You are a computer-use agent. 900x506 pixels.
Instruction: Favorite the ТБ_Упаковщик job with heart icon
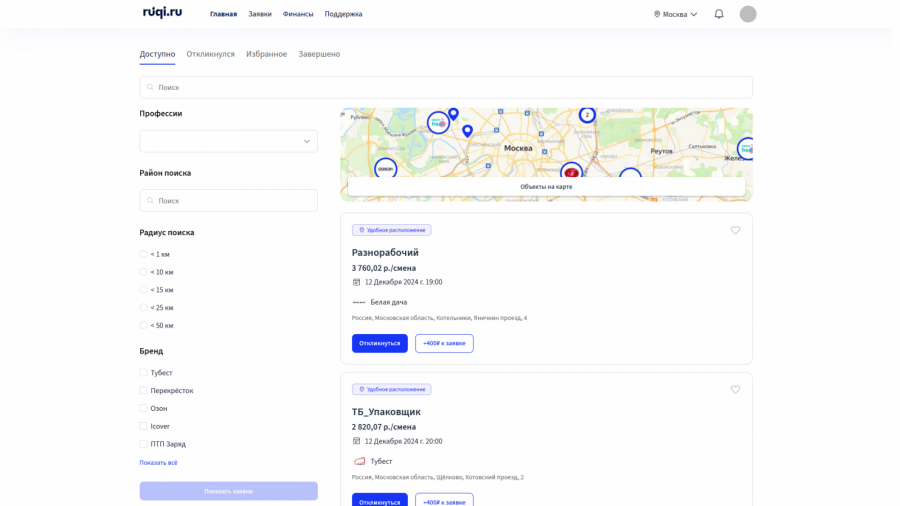(735, 390)
